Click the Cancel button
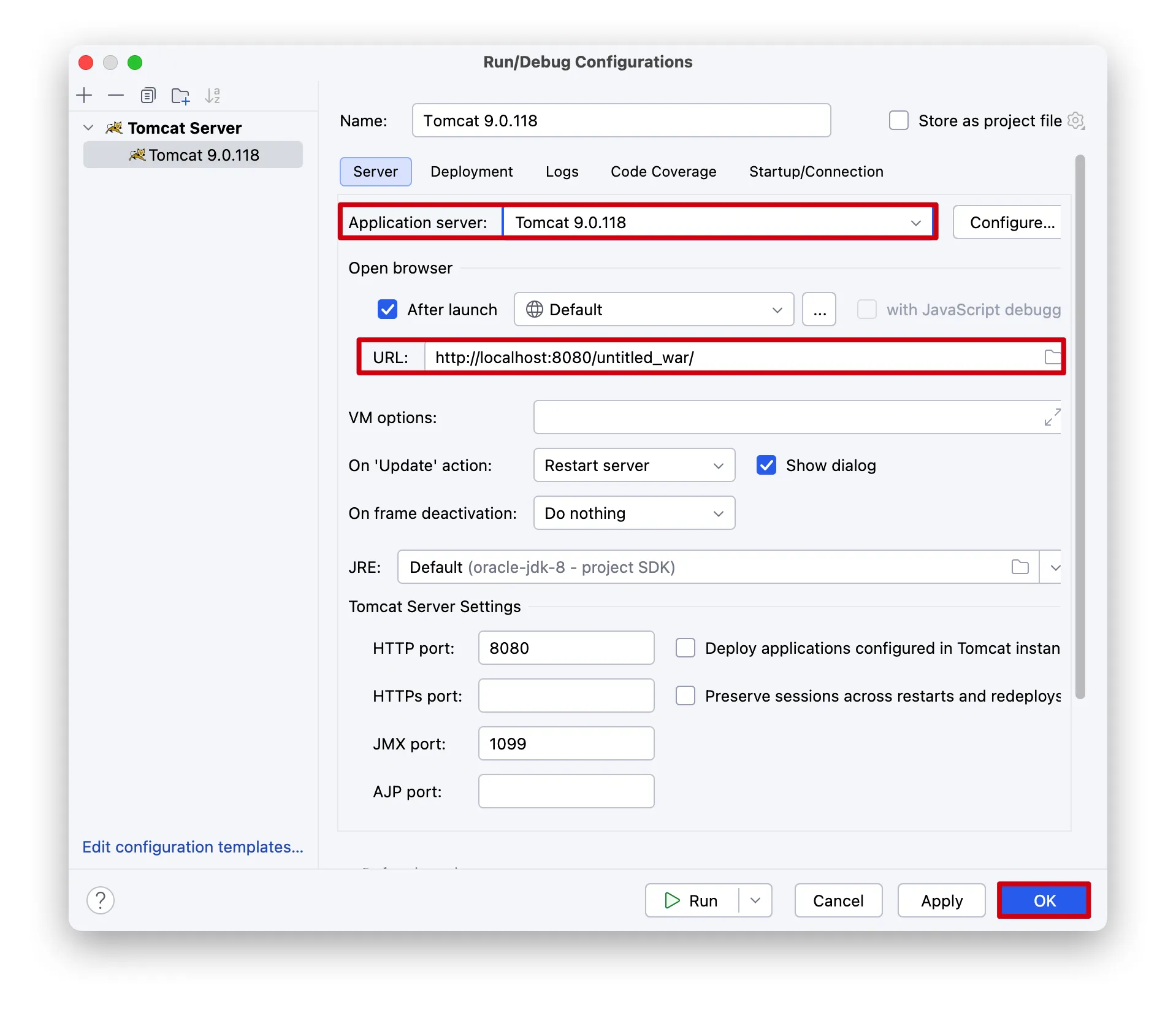This screenshot has width=1176, height=1023. (838, 900)
